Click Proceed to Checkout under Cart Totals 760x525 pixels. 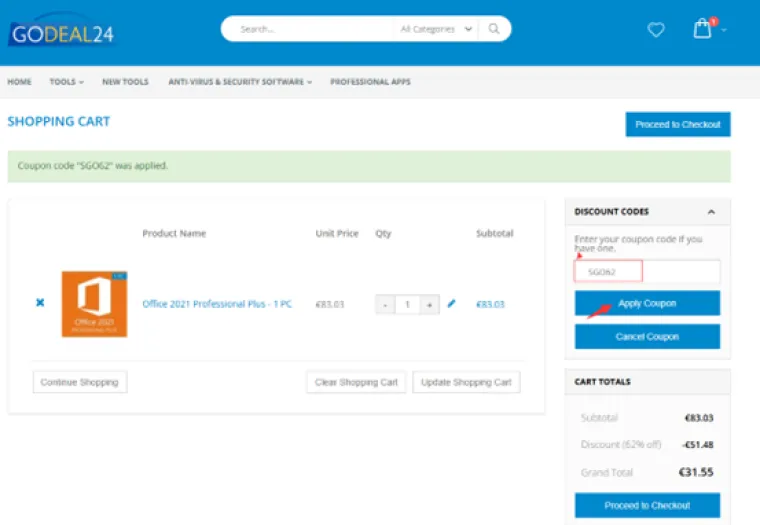pos(647,506)
